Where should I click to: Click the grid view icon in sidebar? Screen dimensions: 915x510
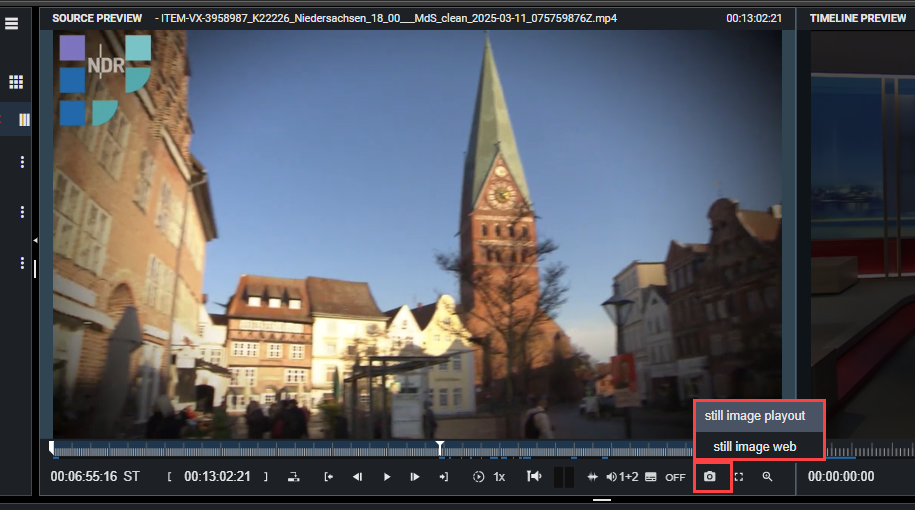click(x=16, y=82)
